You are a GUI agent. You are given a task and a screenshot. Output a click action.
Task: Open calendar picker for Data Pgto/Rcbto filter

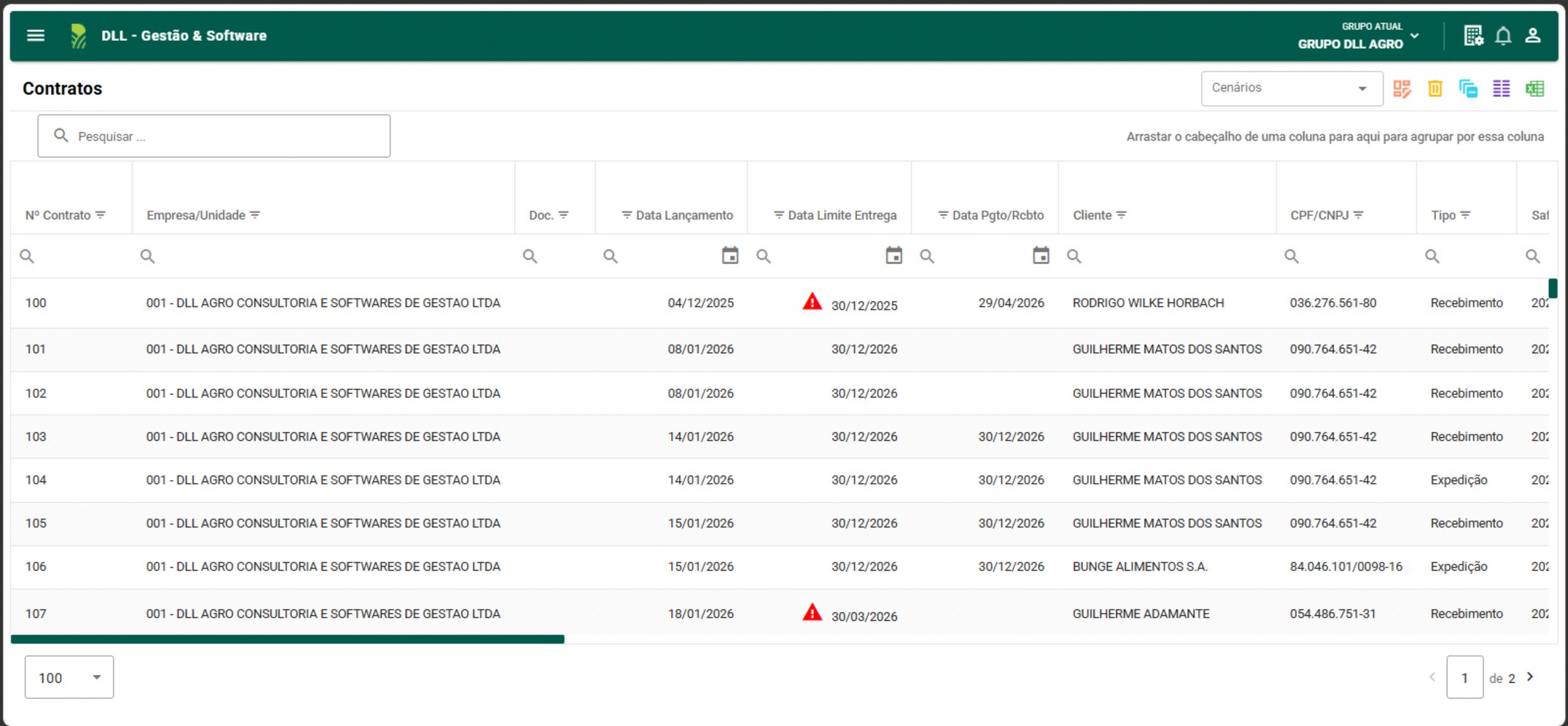pos(1041,255)
